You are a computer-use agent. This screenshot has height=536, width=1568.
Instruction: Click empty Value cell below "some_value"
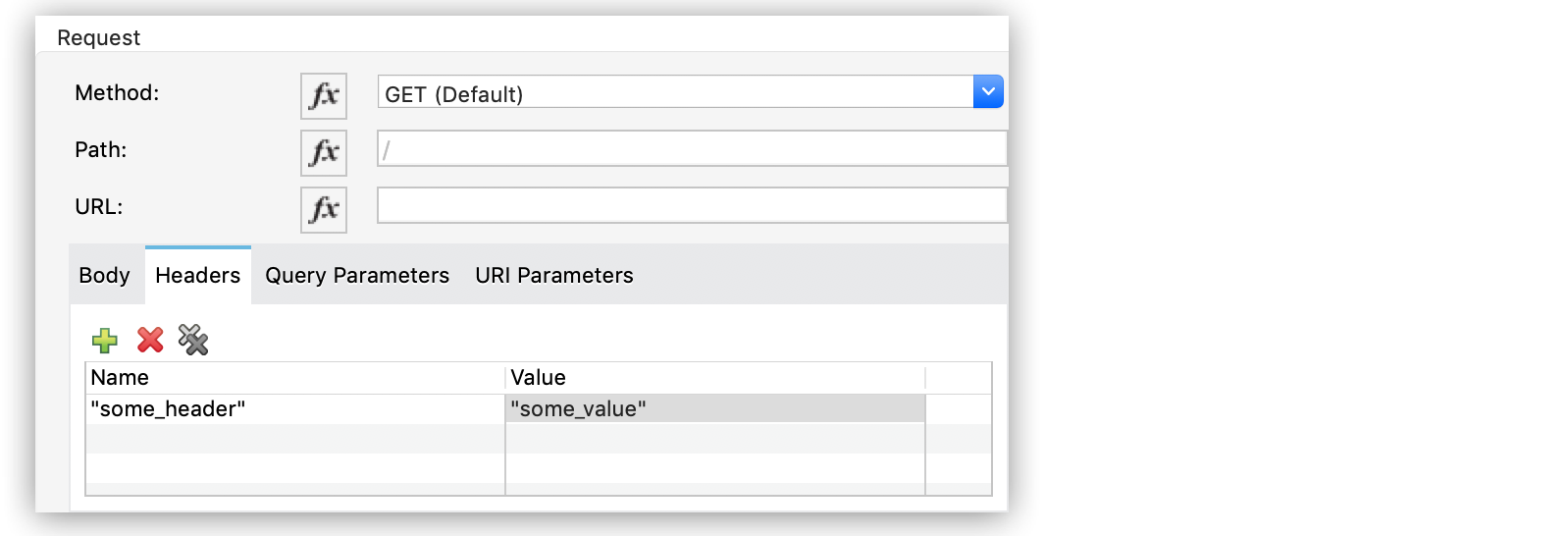pos(714,439)
